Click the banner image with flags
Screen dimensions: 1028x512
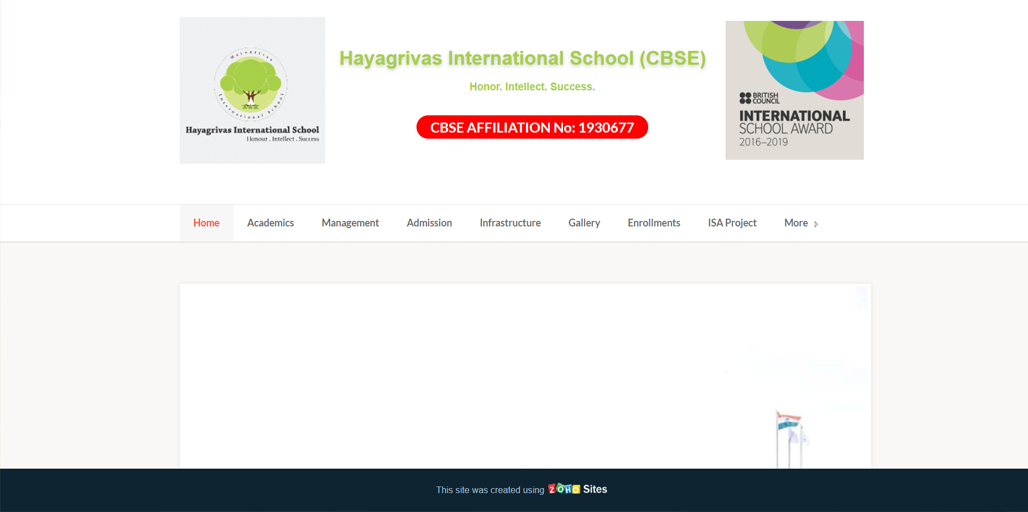coord(525,376)
